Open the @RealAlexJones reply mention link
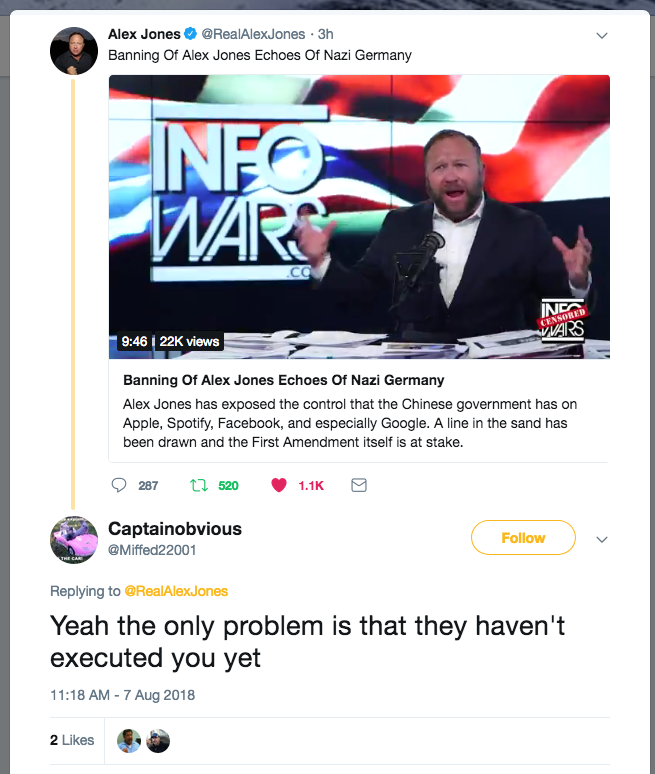Image resolution: width=655 pixels, height=774 pixels. [176, 591]
